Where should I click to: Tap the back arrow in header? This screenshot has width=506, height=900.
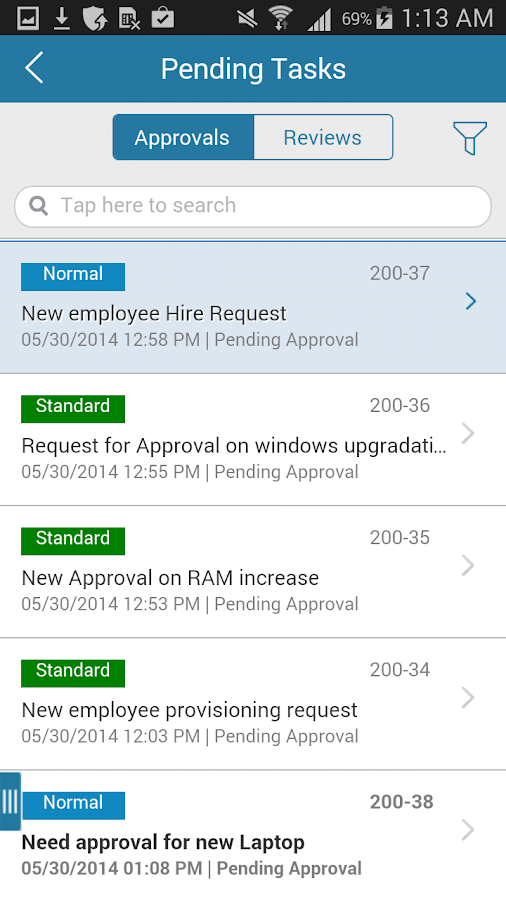tap(34, 68)
